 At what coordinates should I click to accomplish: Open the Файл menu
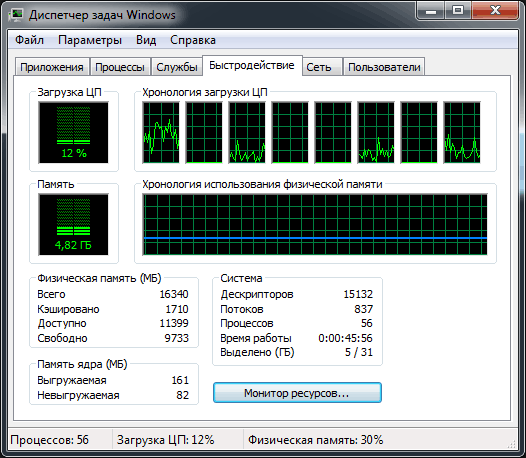(x=30, y=40)
